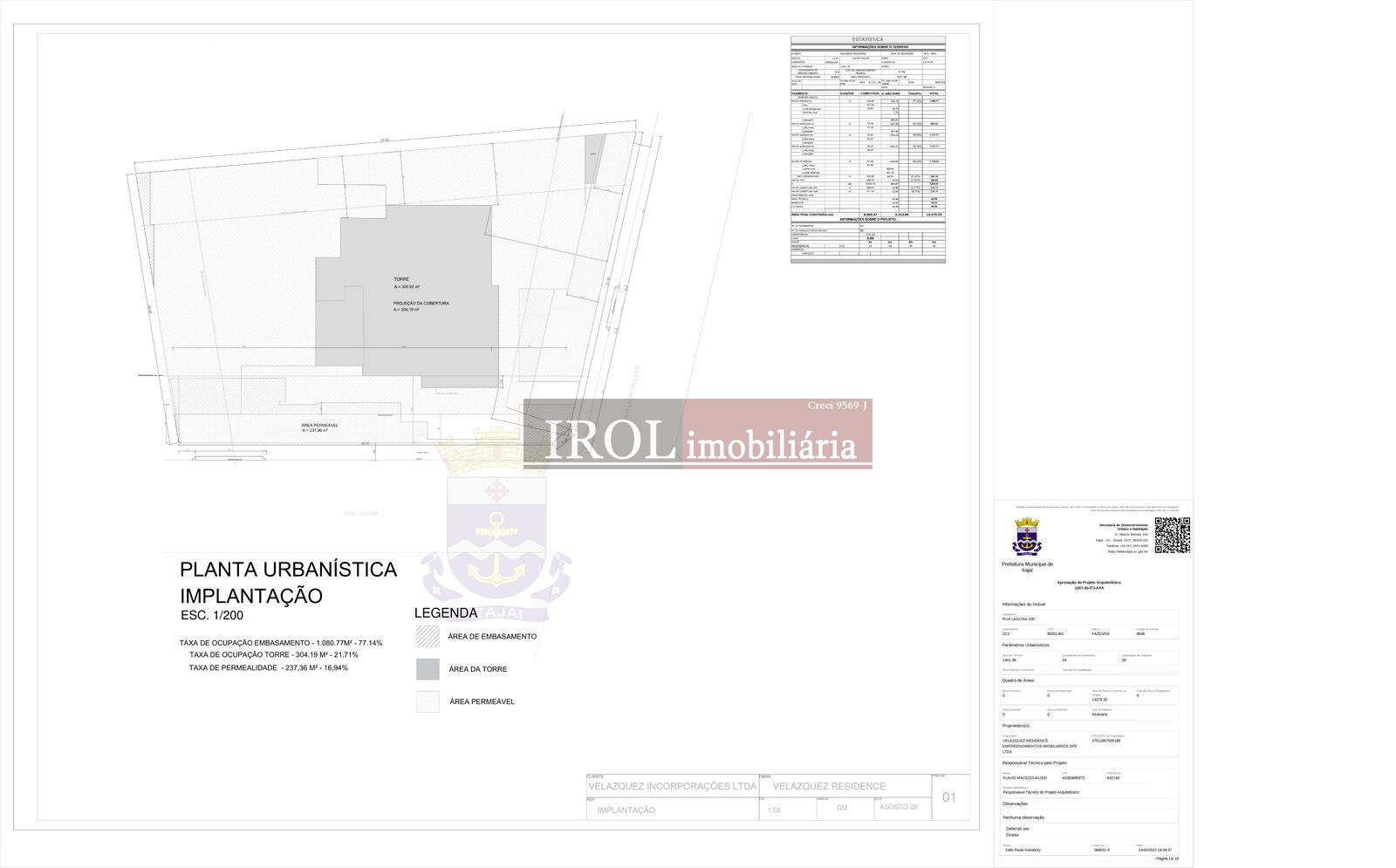Click the '1401.38' land area value
The image size is (1396, 868).
tap(1009, 660)
